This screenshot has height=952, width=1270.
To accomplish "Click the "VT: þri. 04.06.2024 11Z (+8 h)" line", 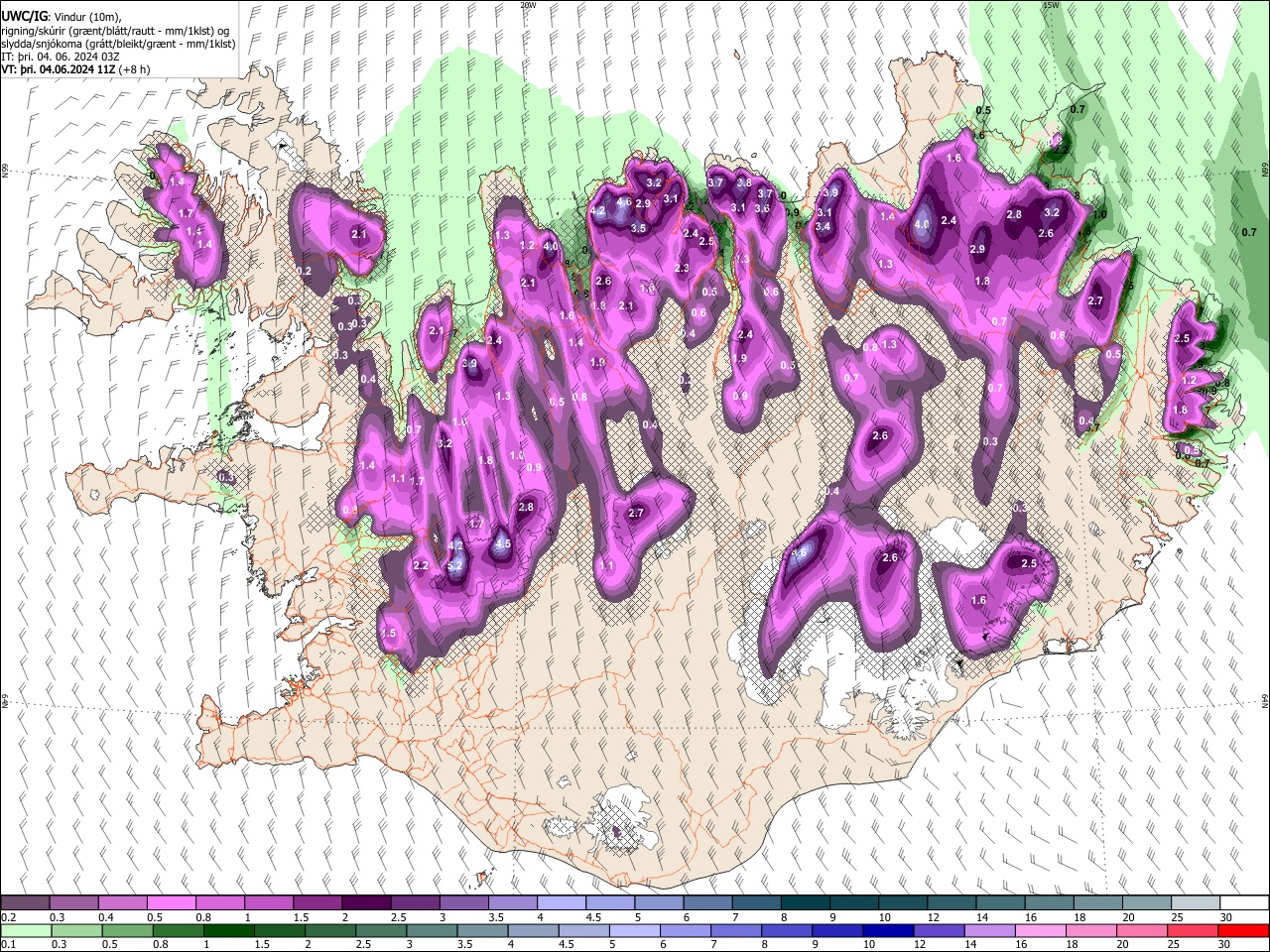I will tap(75, 69).
